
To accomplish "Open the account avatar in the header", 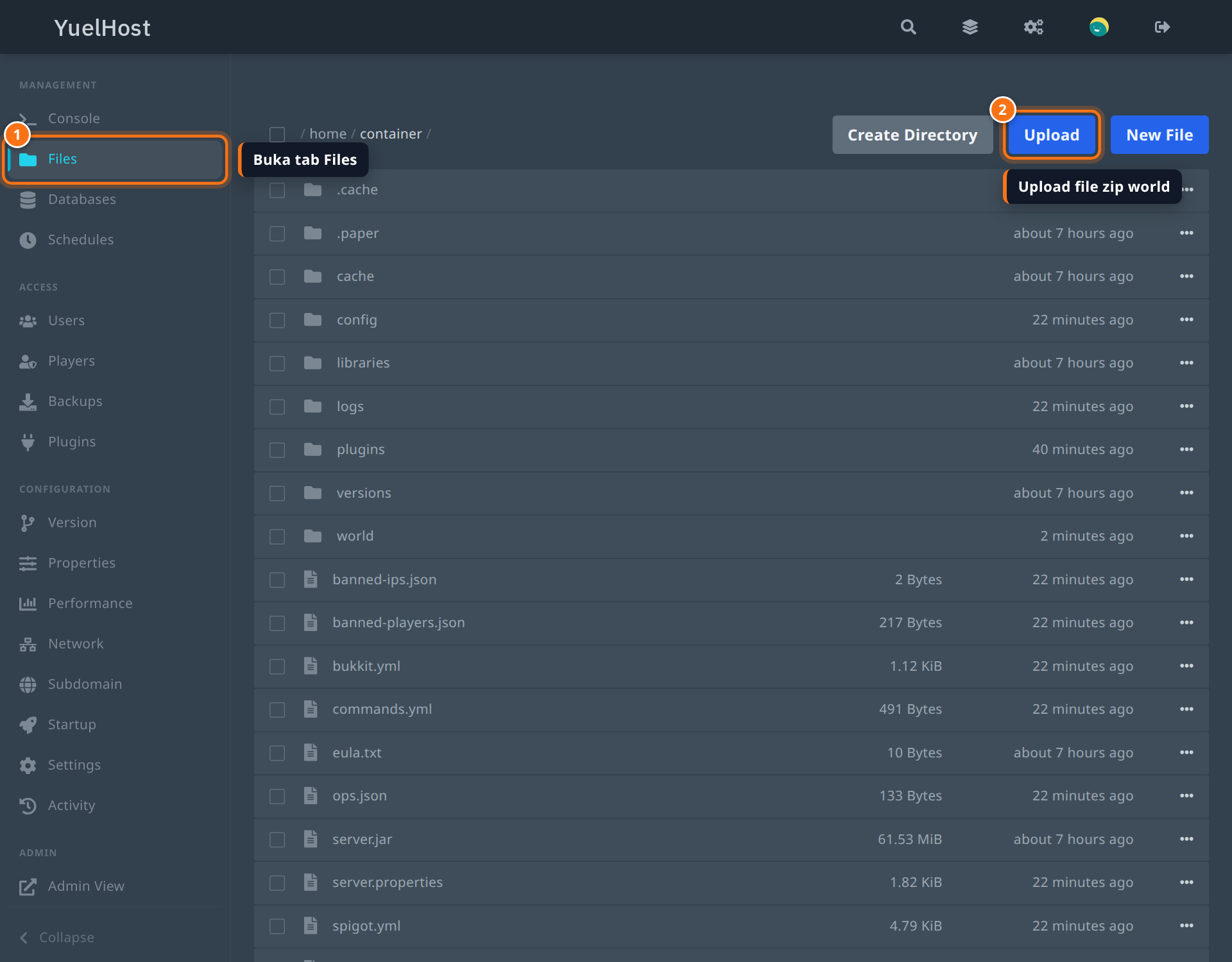I will point(1099,27).
